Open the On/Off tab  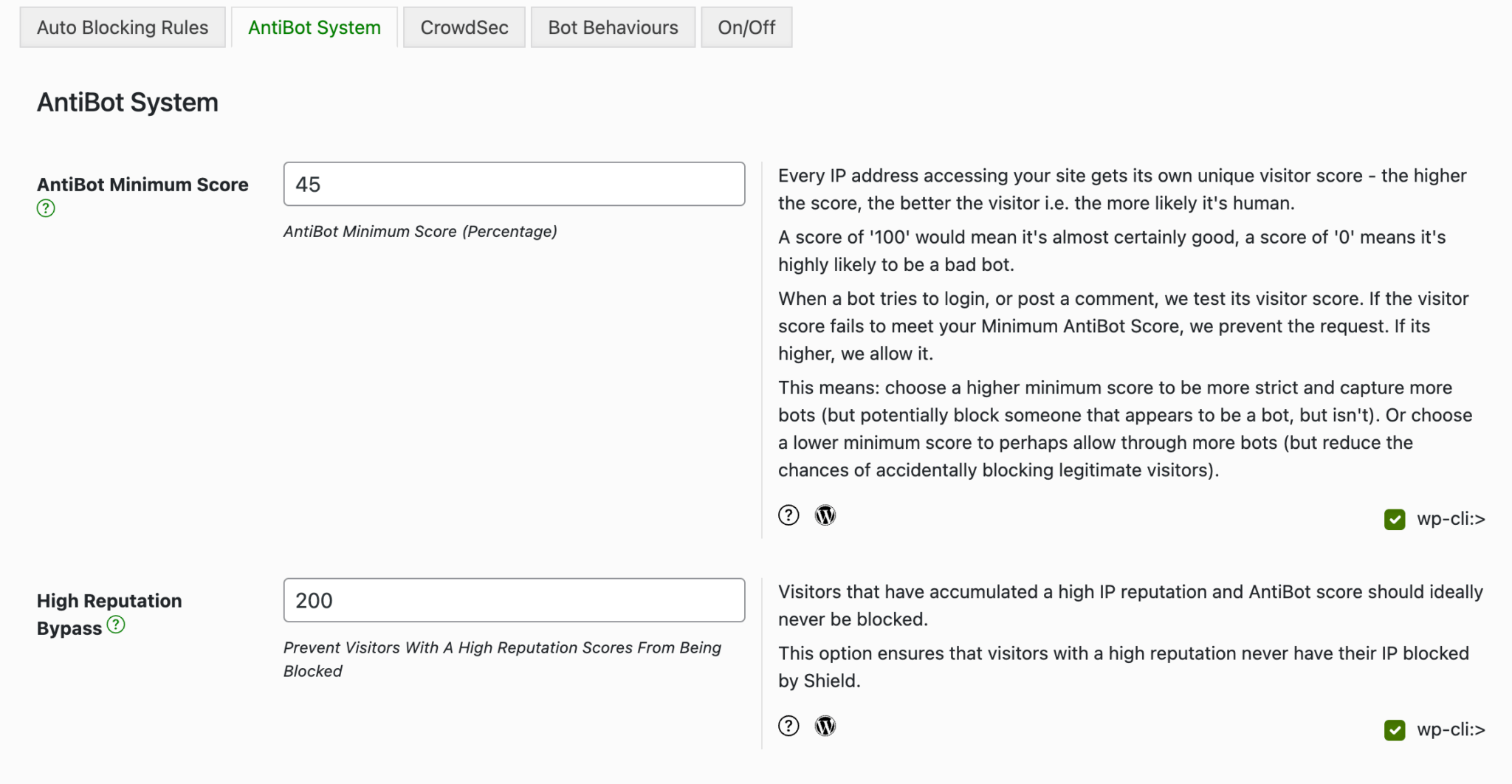[746, 27]
